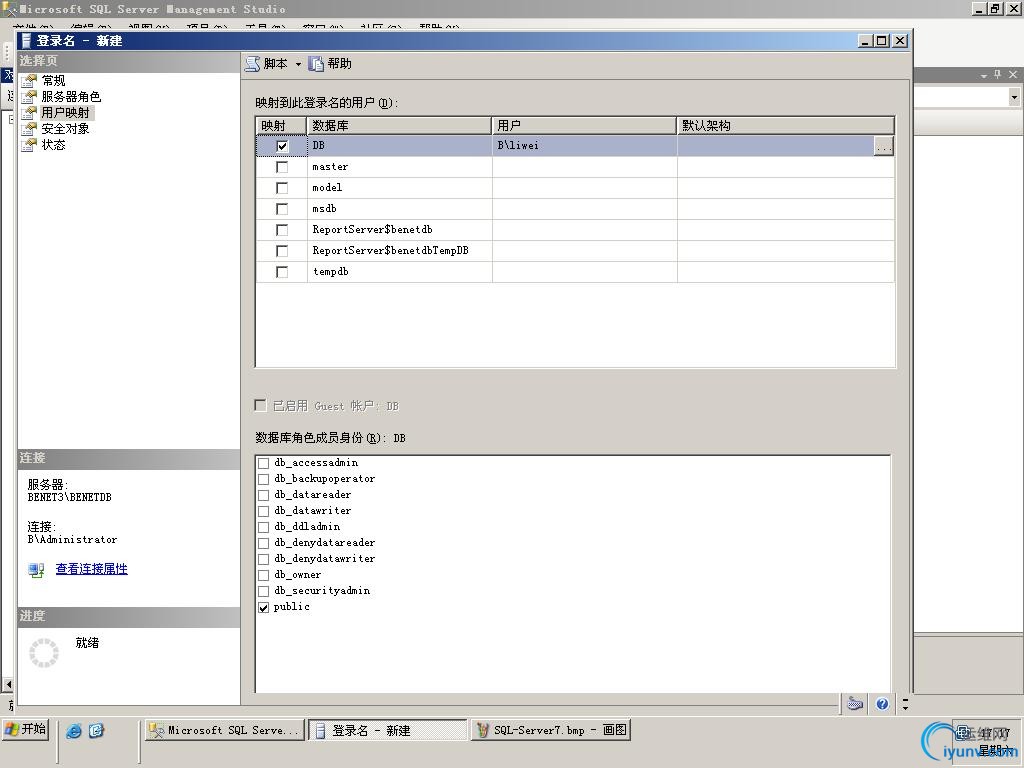Enable db_denydatareader role membership

[x=264, y=543]
